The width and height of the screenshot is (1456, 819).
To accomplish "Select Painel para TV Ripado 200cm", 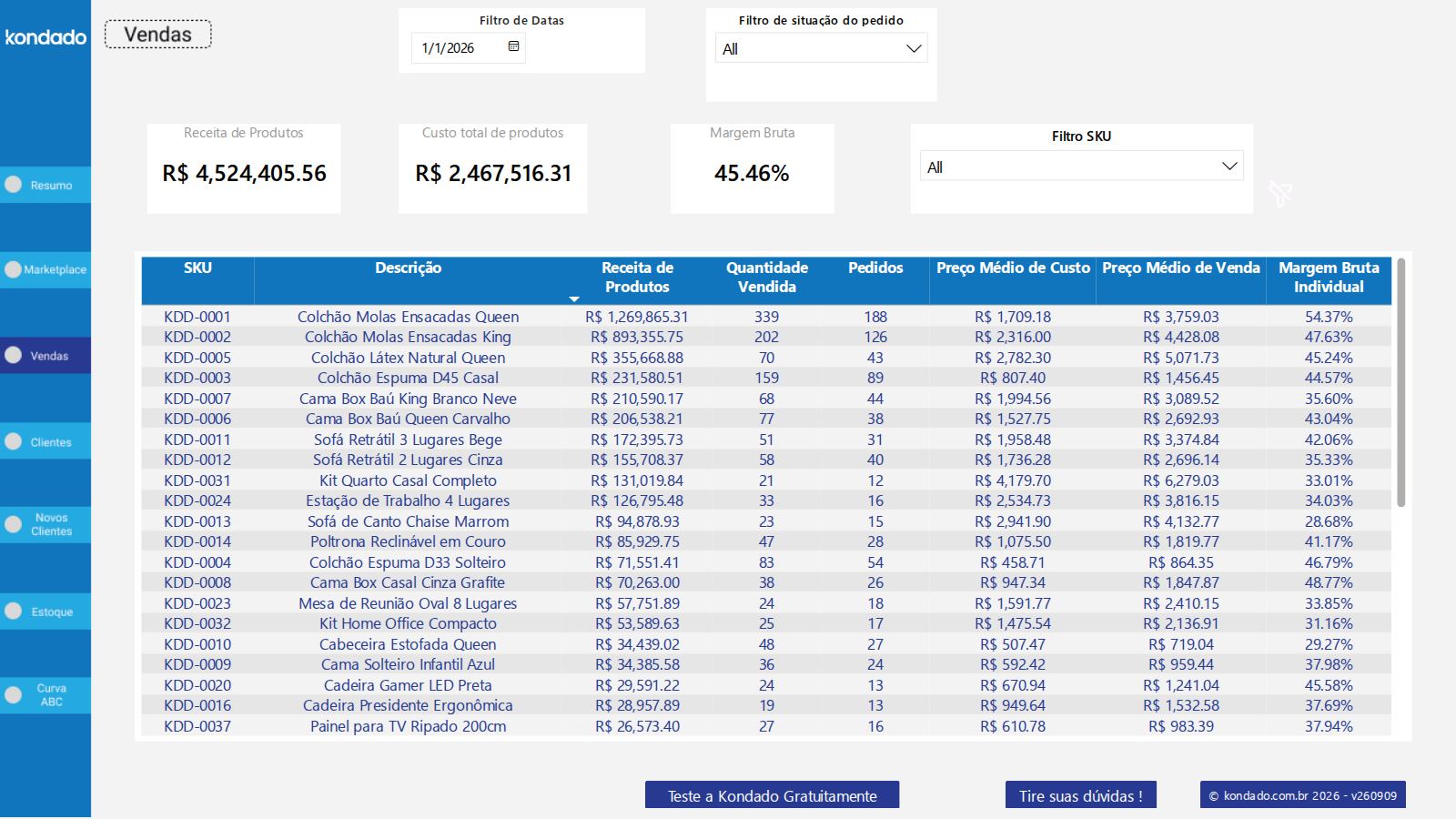I will point(408,726).
